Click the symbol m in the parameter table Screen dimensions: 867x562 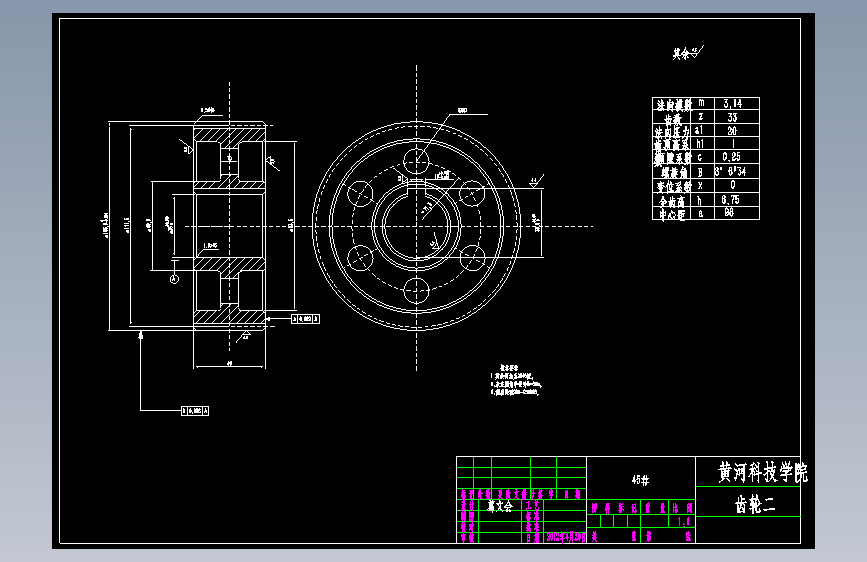point(701,103)
